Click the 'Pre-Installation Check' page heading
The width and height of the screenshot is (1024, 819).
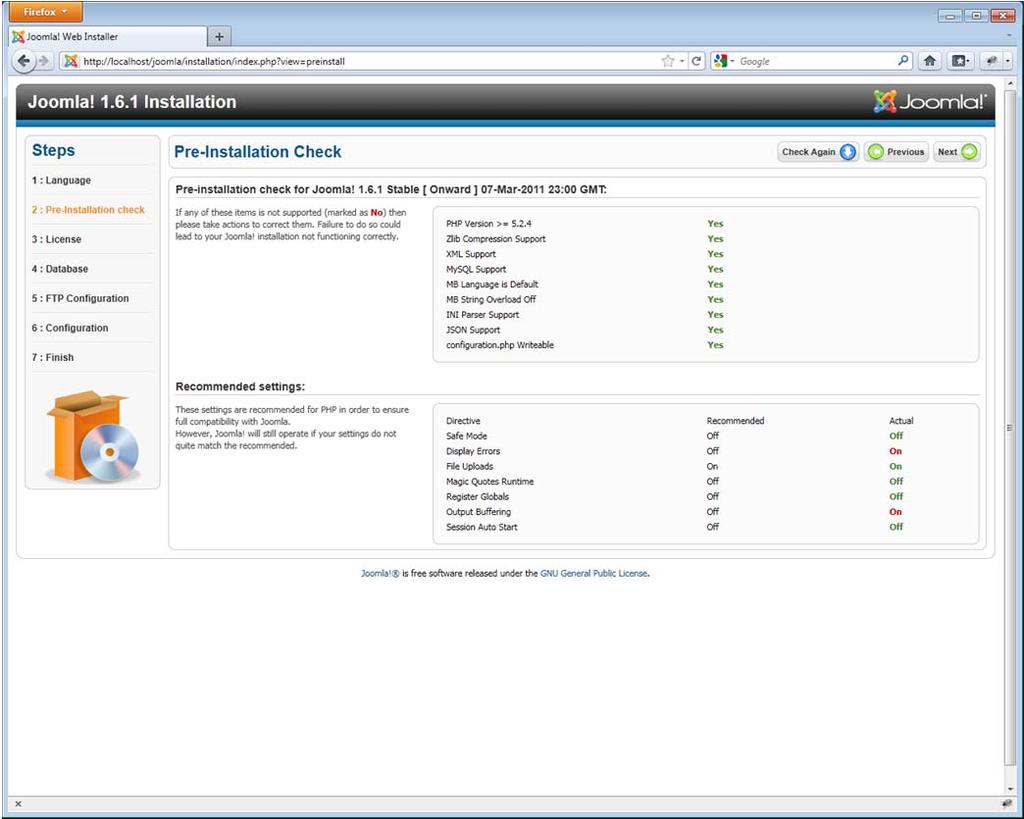257,152
